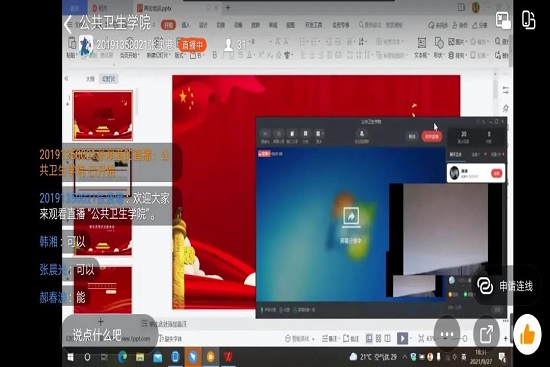Tap the rotate screen icon at top right
The height and width of the screenshot is (367, 550).
528,20
